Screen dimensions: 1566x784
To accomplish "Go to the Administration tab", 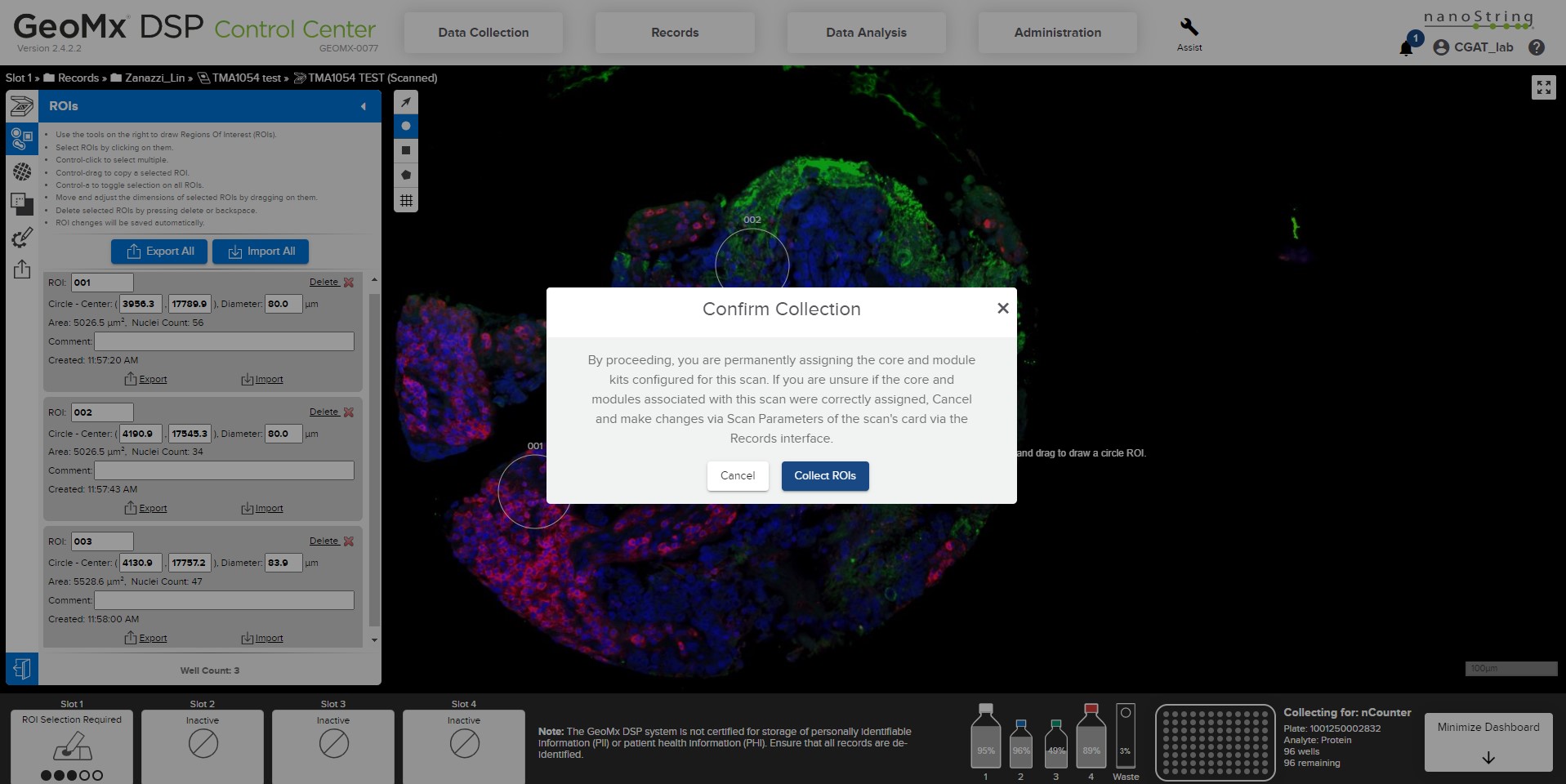I will pyautogui.click(x=1057, y=33).
